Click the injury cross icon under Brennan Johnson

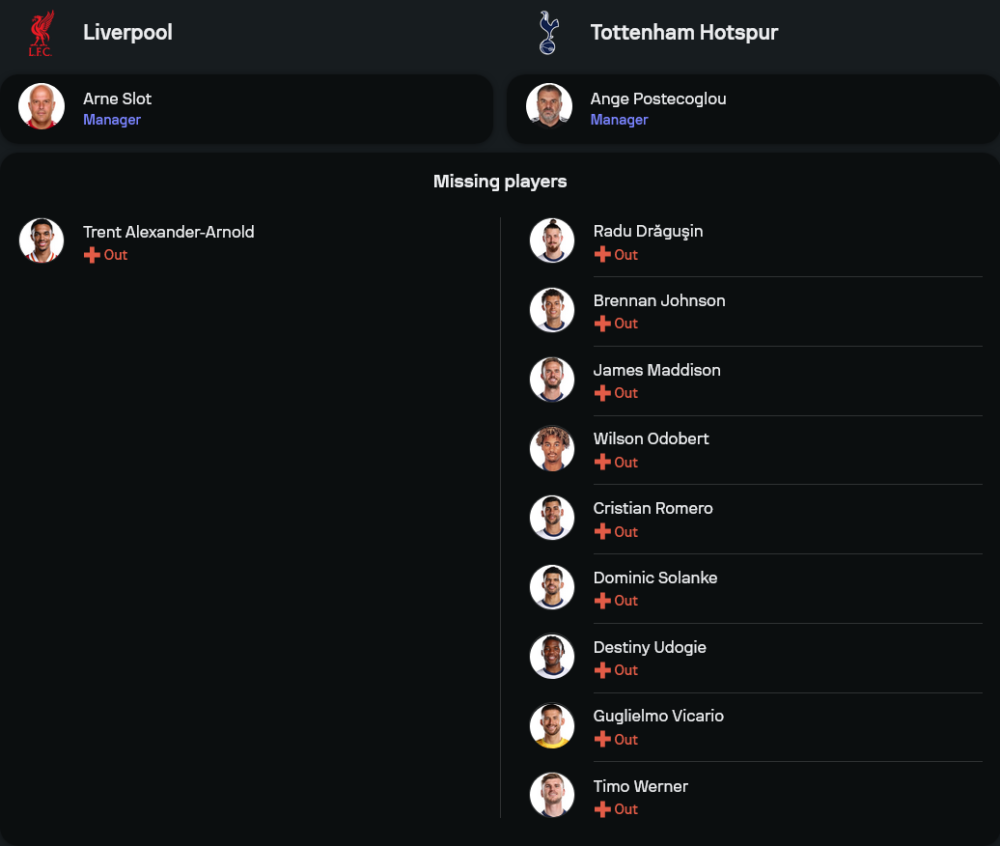[x=602, y=324]
